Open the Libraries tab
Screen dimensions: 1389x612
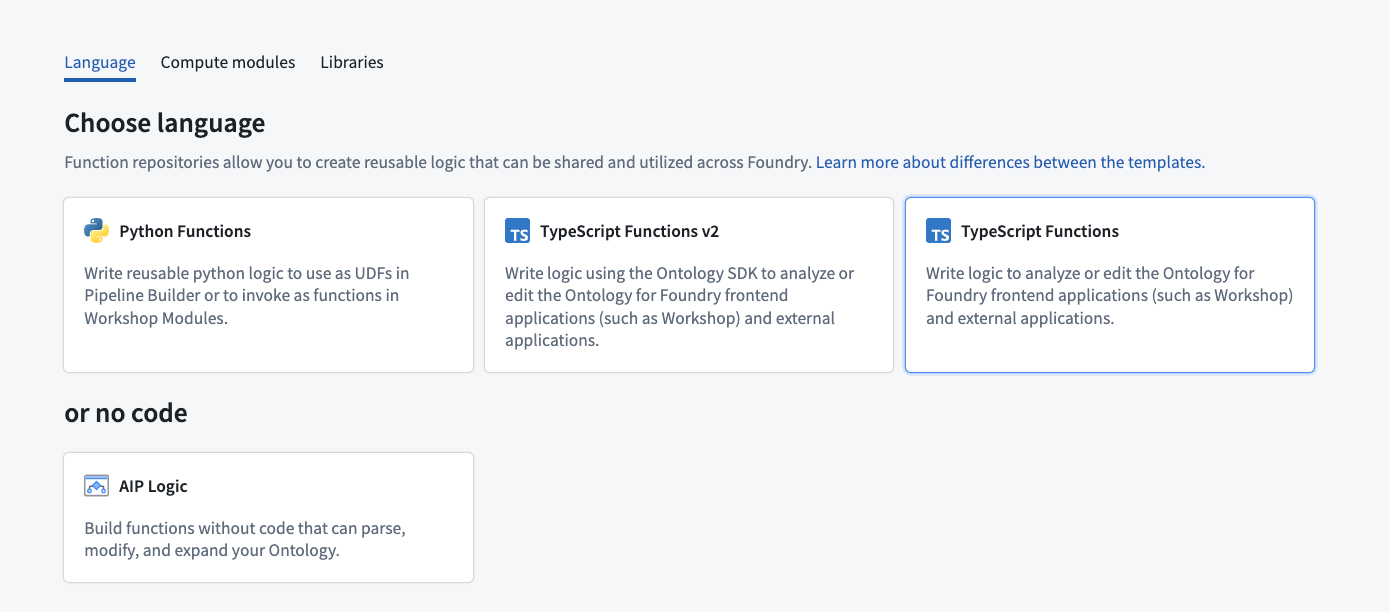pos(352,62)
